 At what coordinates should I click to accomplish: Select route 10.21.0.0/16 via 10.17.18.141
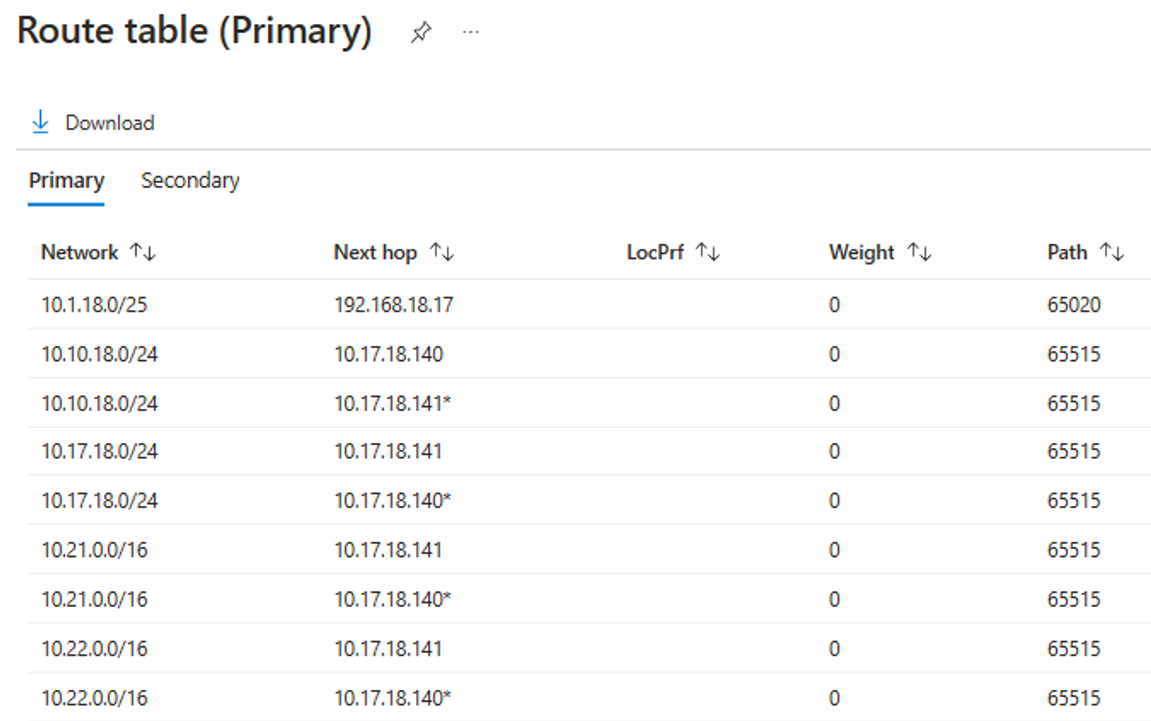pos(93,550)
